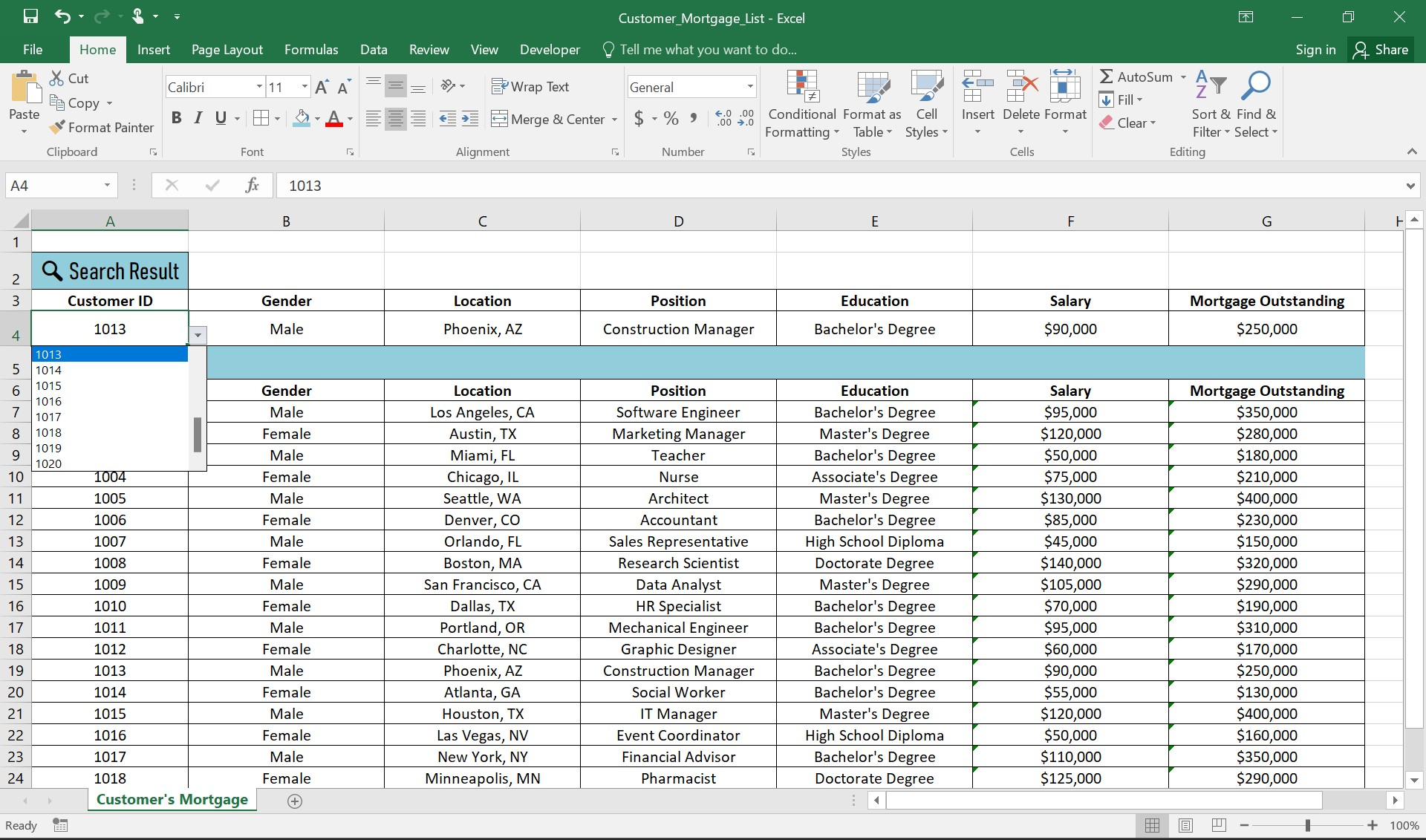Image resolution: width=1426 pixels, height=840 pixels.
Task: Open the Name Box dropdown arrow
Action: (107, 185)
